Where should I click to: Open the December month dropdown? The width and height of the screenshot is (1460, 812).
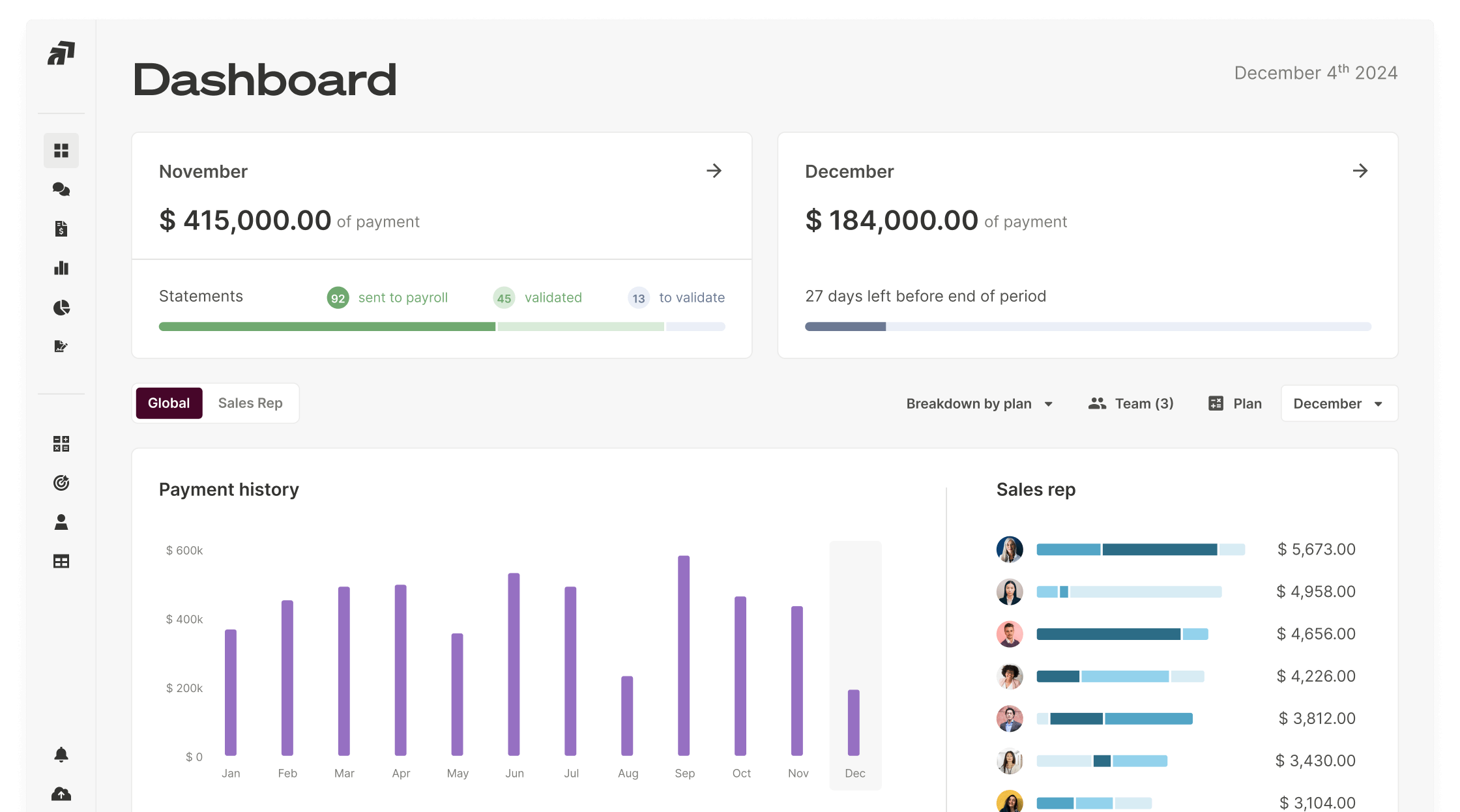pyautogui.click(x=1339, y=403)
